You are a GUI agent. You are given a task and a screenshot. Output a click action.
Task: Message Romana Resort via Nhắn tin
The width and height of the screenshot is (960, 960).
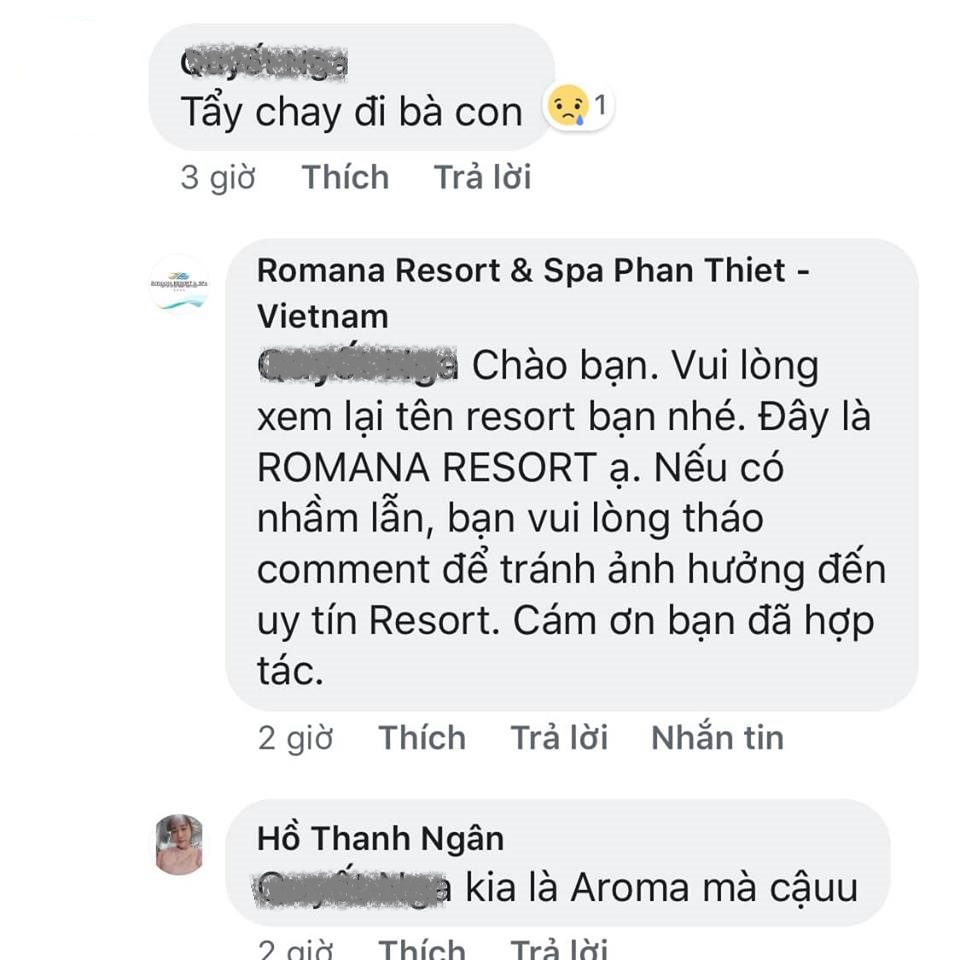(x=718, y=737)
